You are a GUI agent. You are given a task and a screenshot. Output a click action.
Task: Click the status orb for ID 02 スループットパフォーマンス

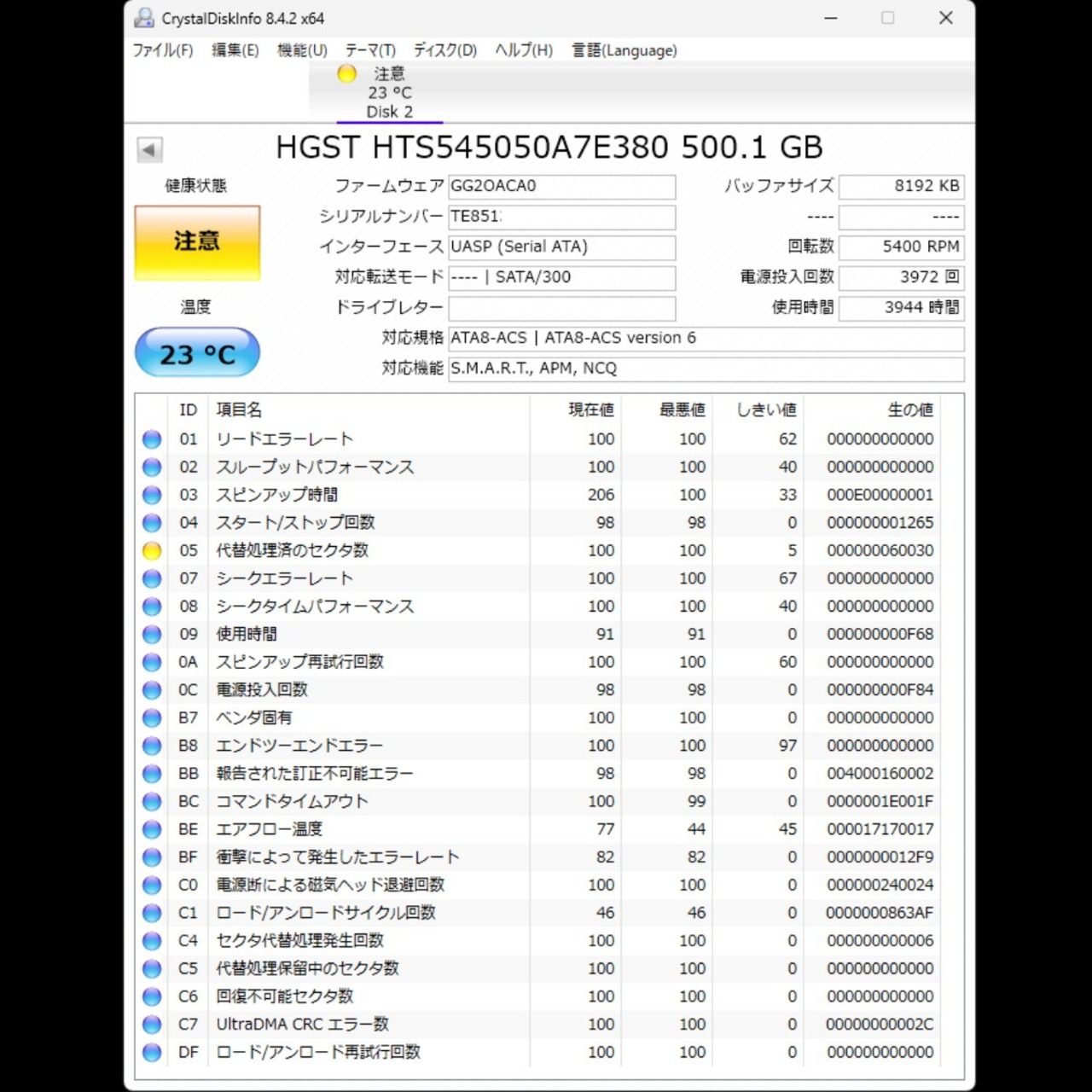pos(152,468)
